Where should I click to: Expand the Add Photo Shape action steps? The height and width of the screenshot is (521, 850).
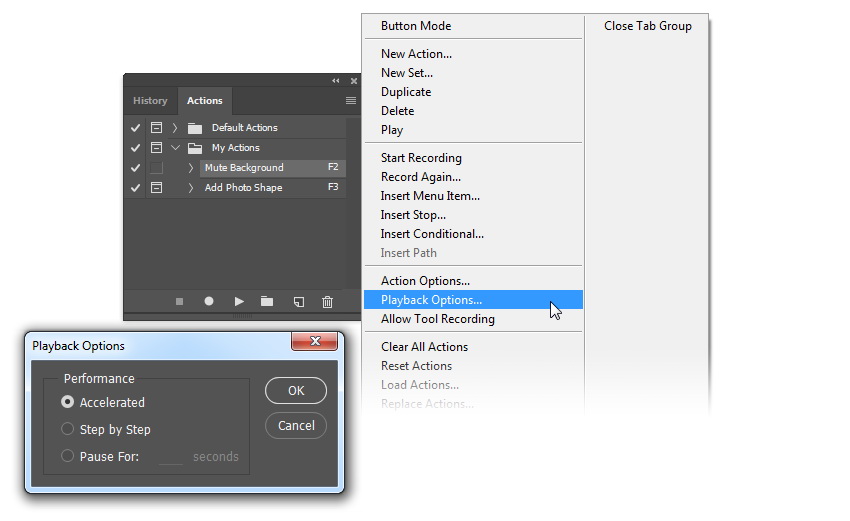click(x=190, y=188)
